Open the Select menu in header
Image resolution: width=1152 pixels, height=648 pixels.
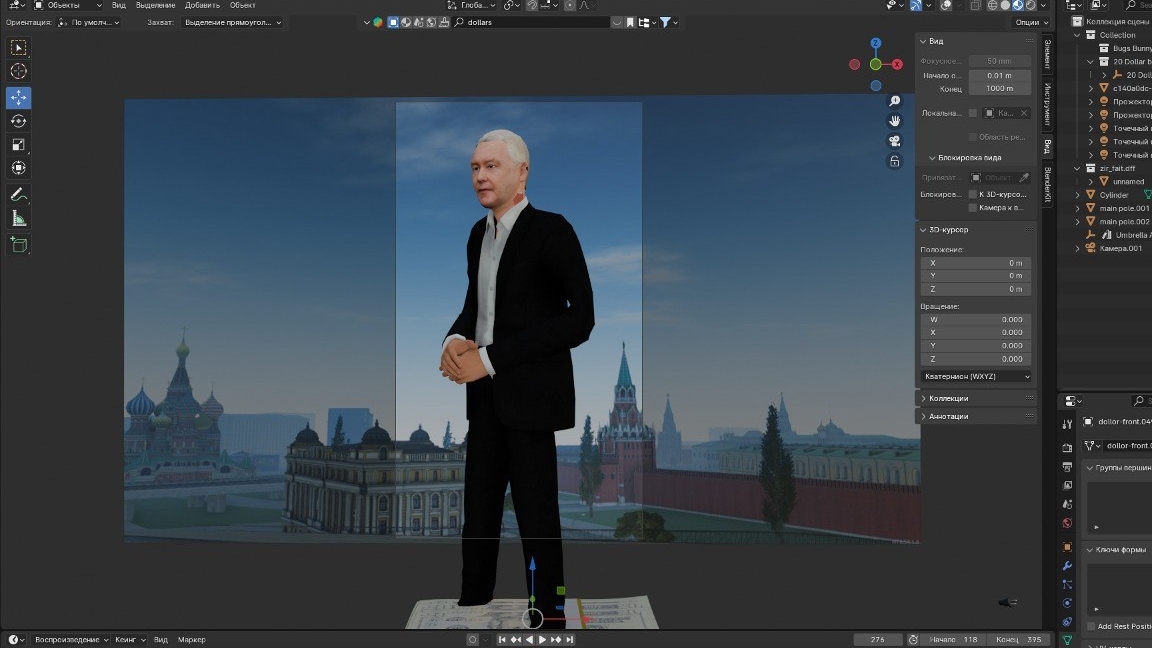[155, 5]
